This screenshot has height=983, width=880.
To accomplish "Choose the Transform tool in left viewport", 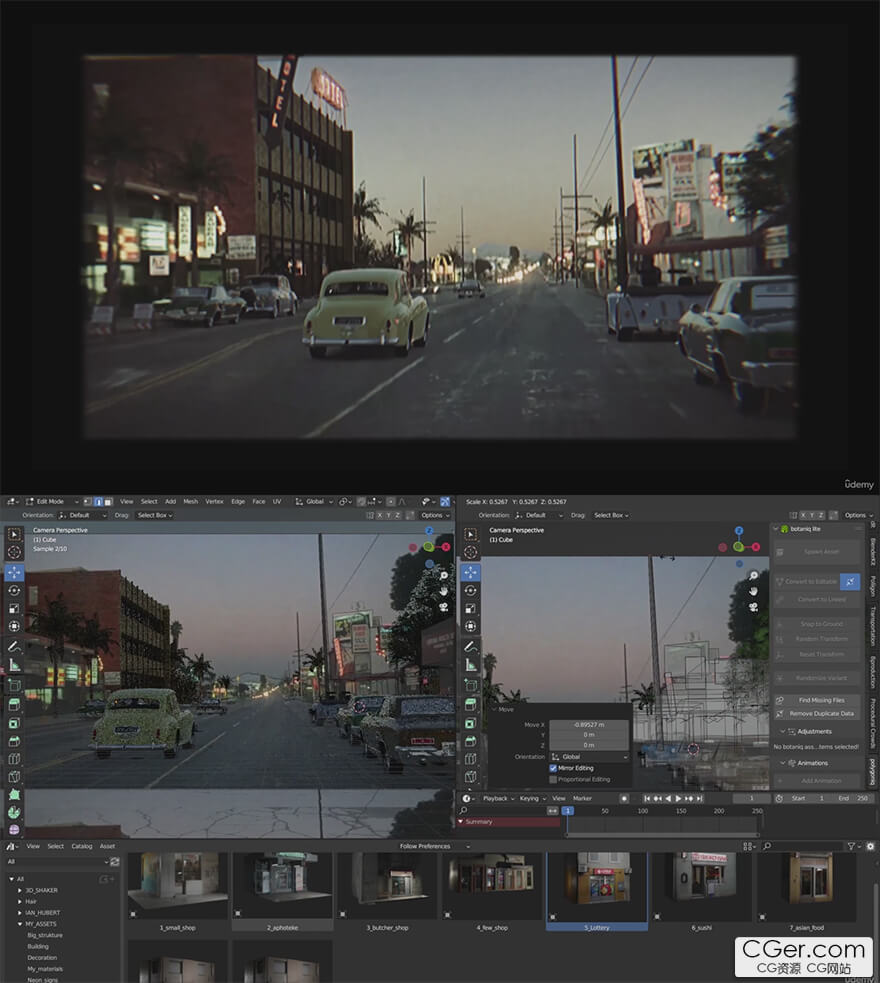I will (14, 626).
